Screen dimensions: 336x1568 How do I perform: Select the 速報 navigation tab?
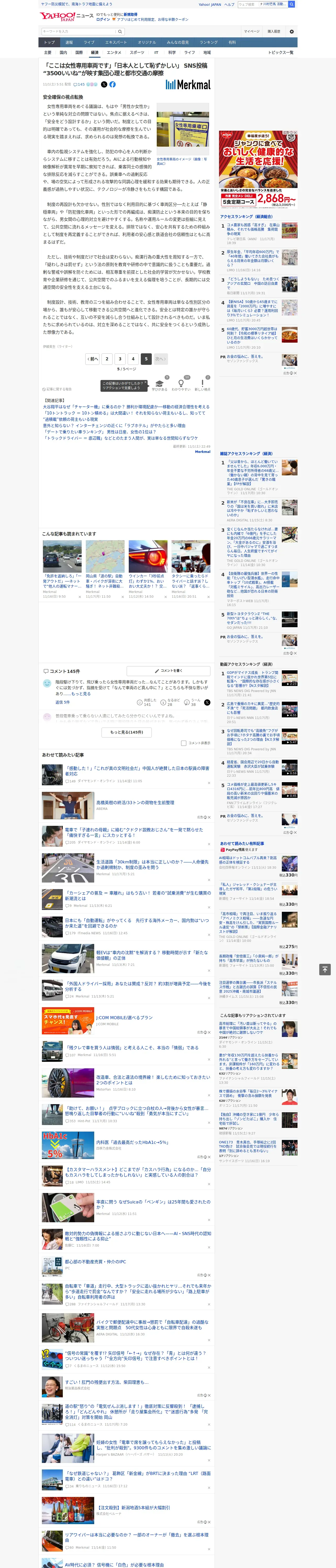point(69,43)
